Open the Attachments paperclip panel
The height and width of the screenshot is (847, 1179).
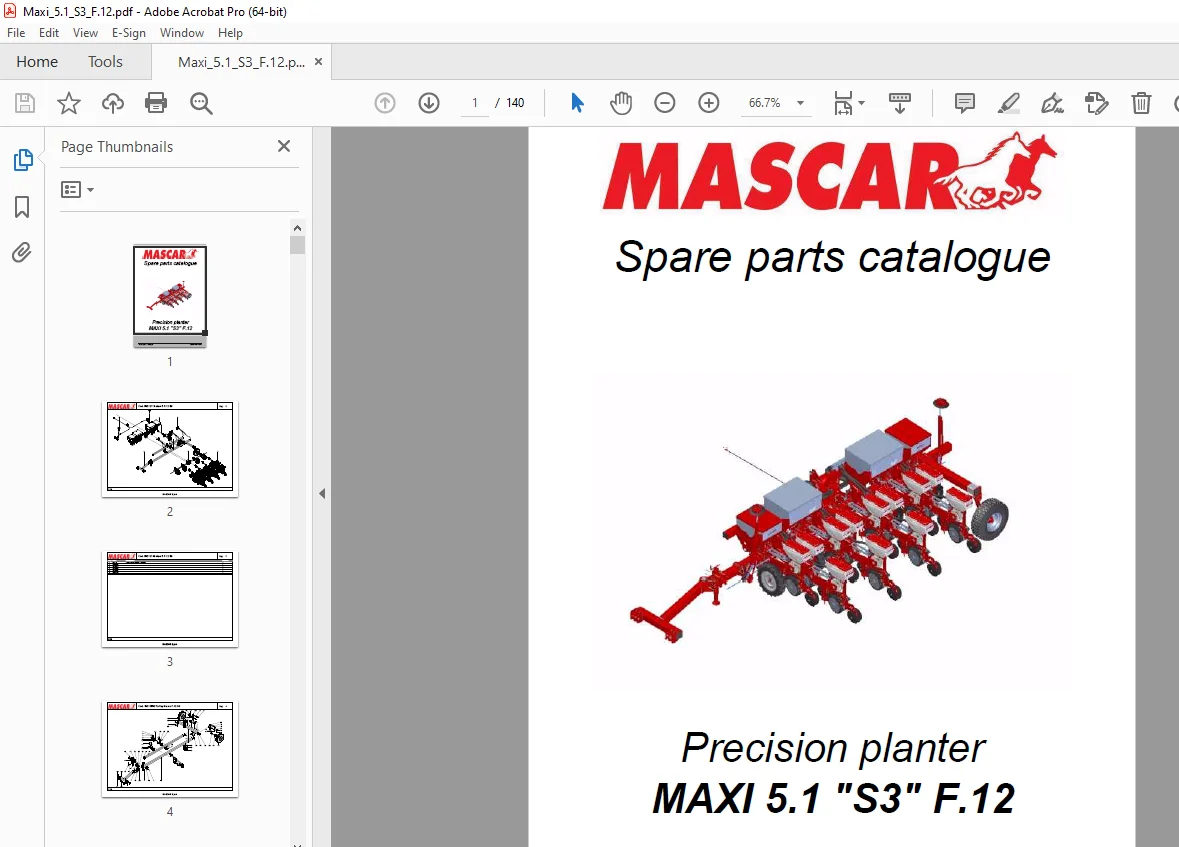coord(22,253)
